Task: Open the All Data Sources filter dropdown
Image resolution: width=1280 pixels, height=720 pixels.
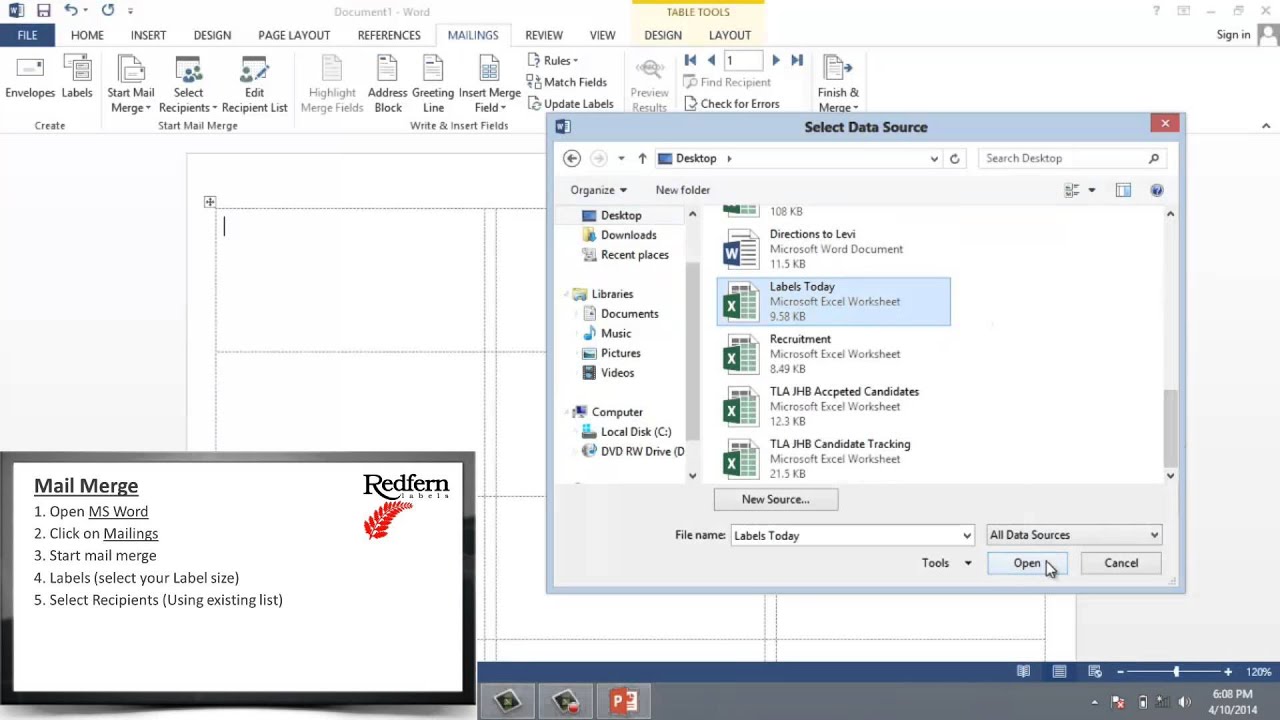Action: pyautogui.click(x=1073, y=535)
